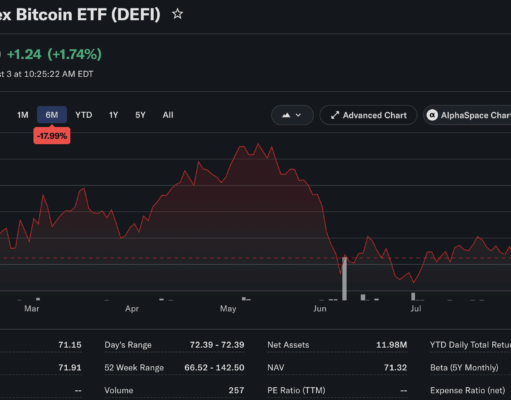Click the Volume label
The width and height of the screenshot is (511, 400).
[x=119, y=390]
